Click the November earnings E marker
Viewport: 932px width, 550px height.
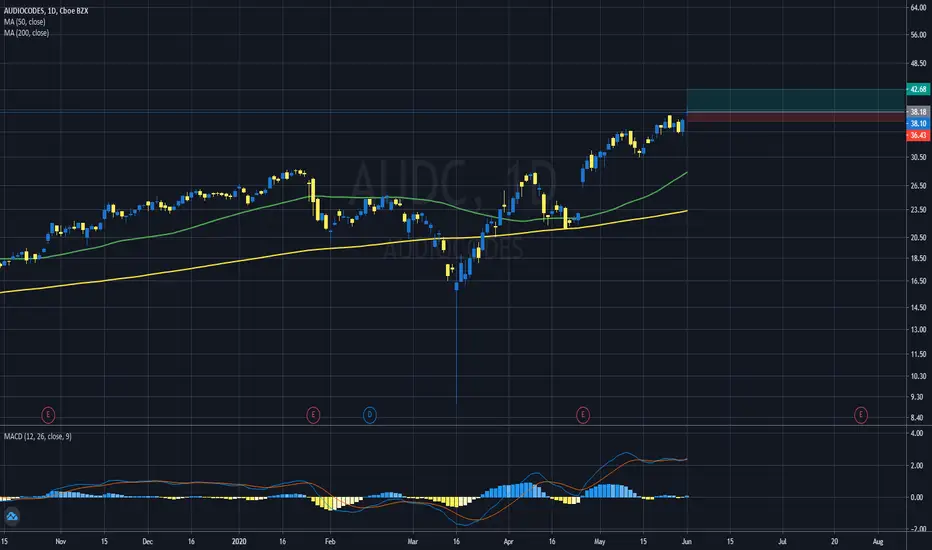click(x=48, y=414)
